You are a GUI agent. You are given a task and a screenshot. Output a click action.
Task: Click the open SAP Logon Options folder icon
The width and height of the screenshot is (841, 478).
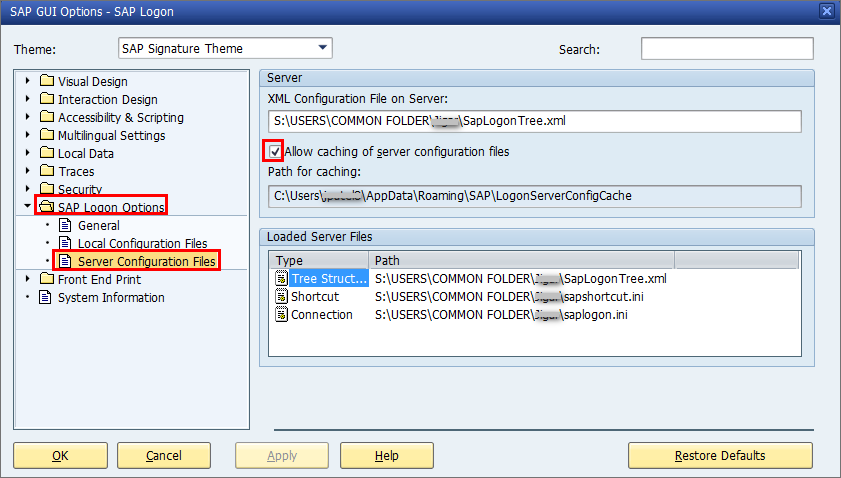click(x=47, y=207)
